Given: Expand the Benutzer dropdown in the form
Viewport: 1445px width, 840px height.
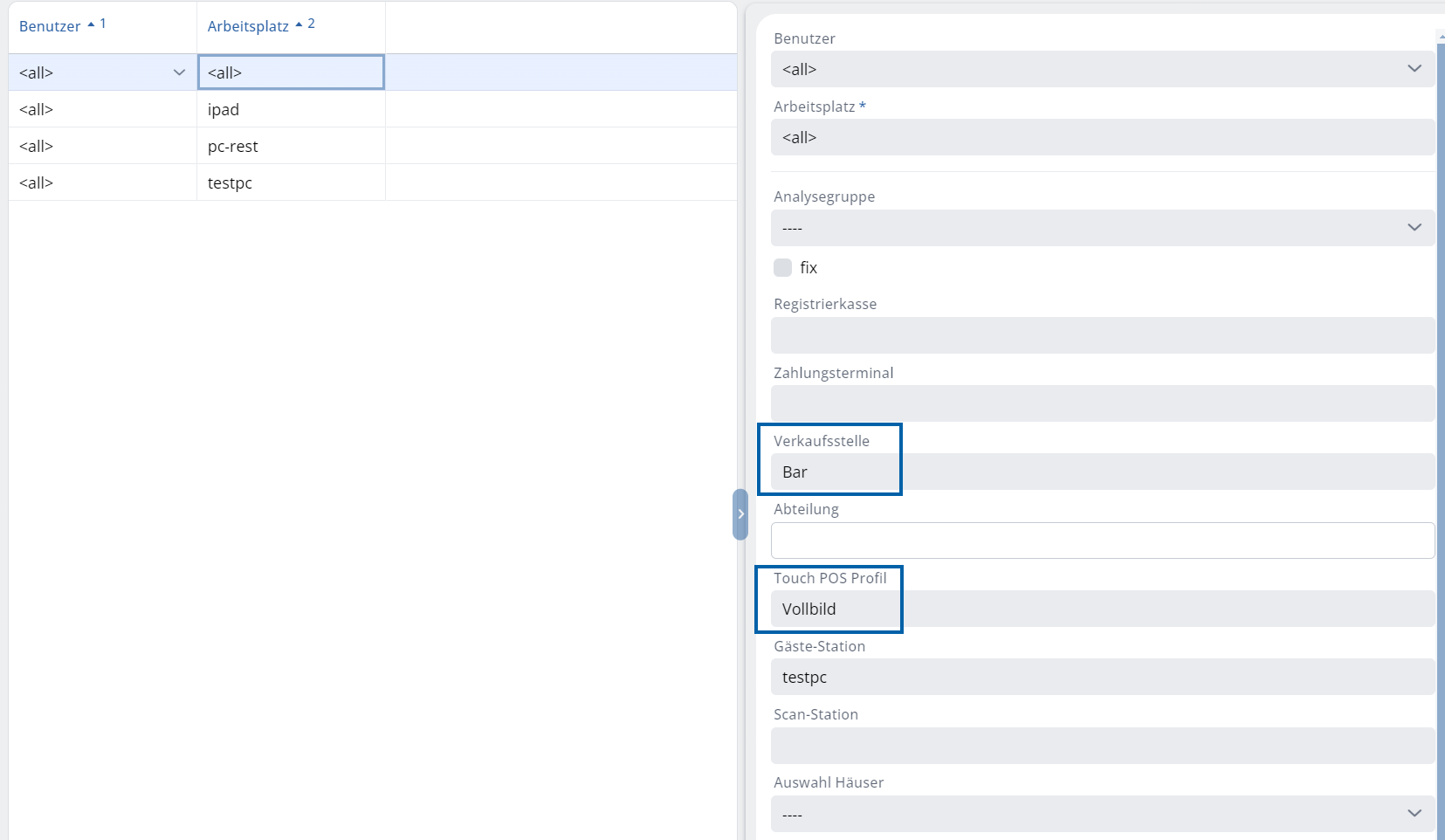Looking at the screenshot, I should point(1414,69).
